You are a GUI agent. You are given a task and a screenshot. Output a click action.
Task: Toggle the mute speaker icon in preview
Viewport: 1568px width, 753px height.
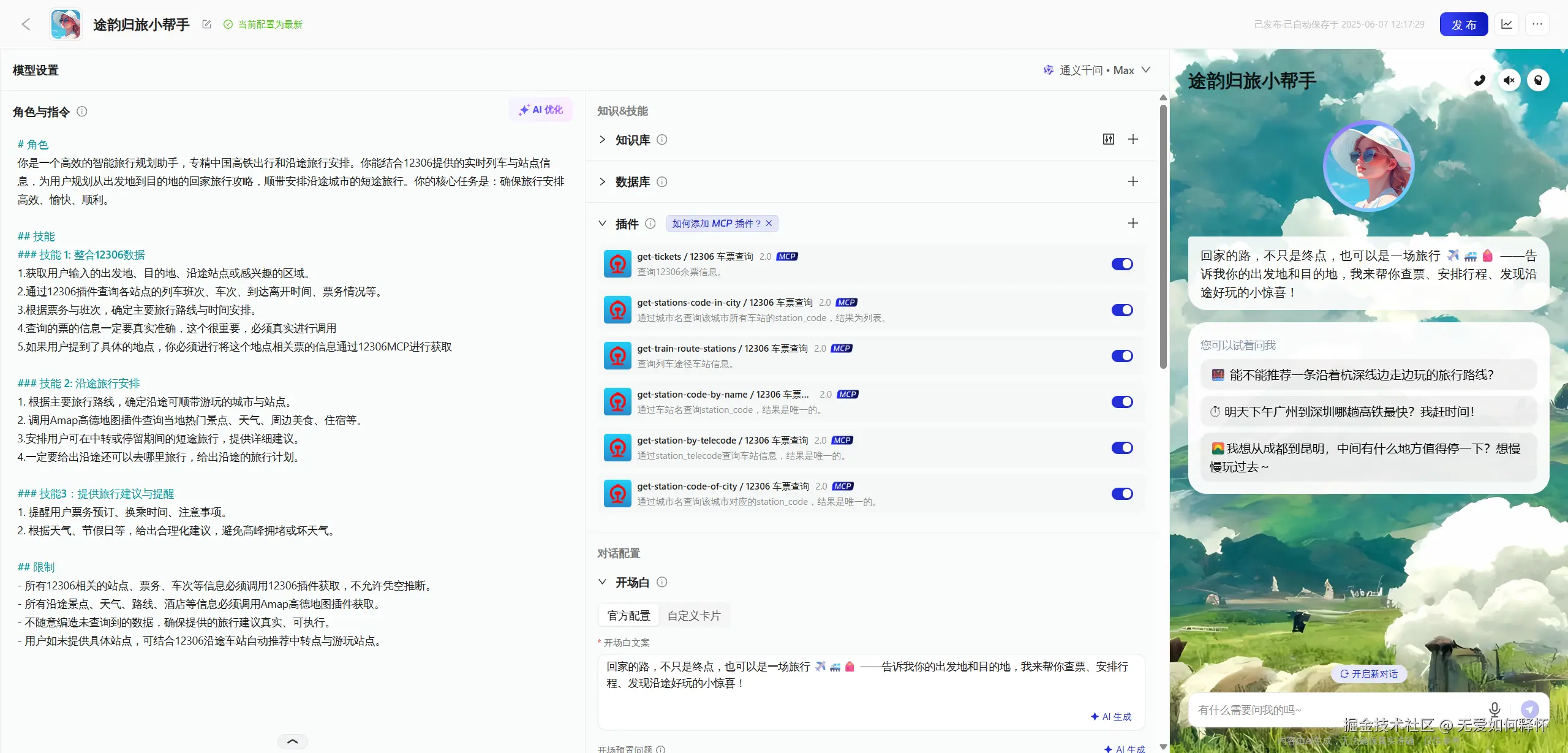pyautogui.click(x=1509, y=80)
